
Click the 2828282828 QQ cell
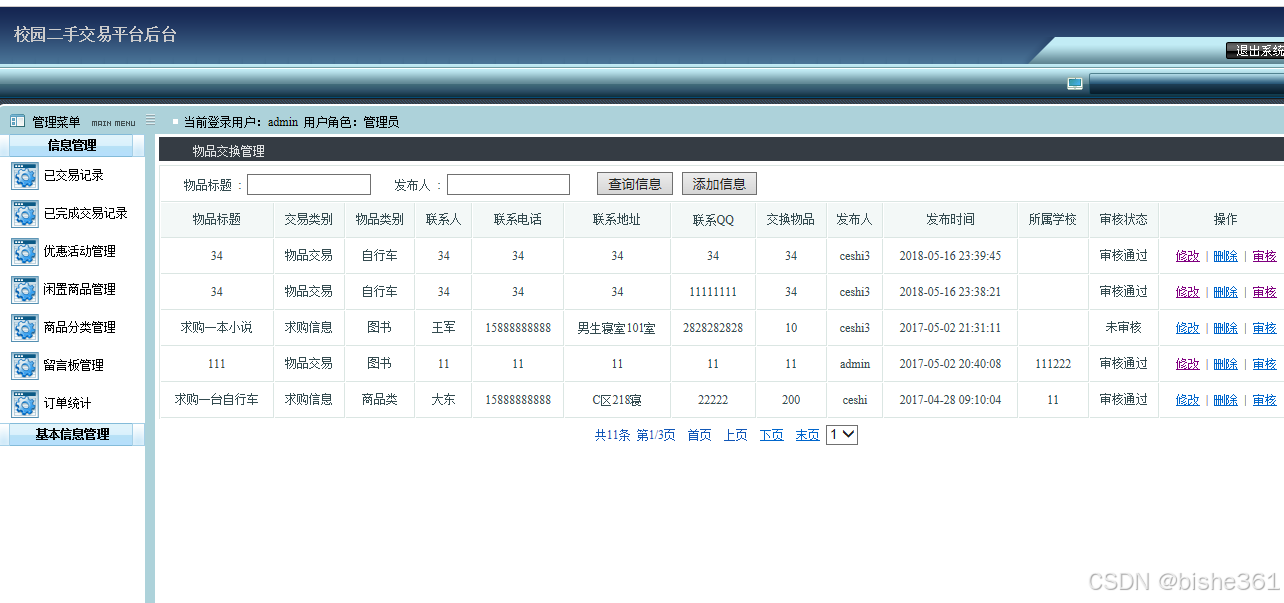coord(713,327)
